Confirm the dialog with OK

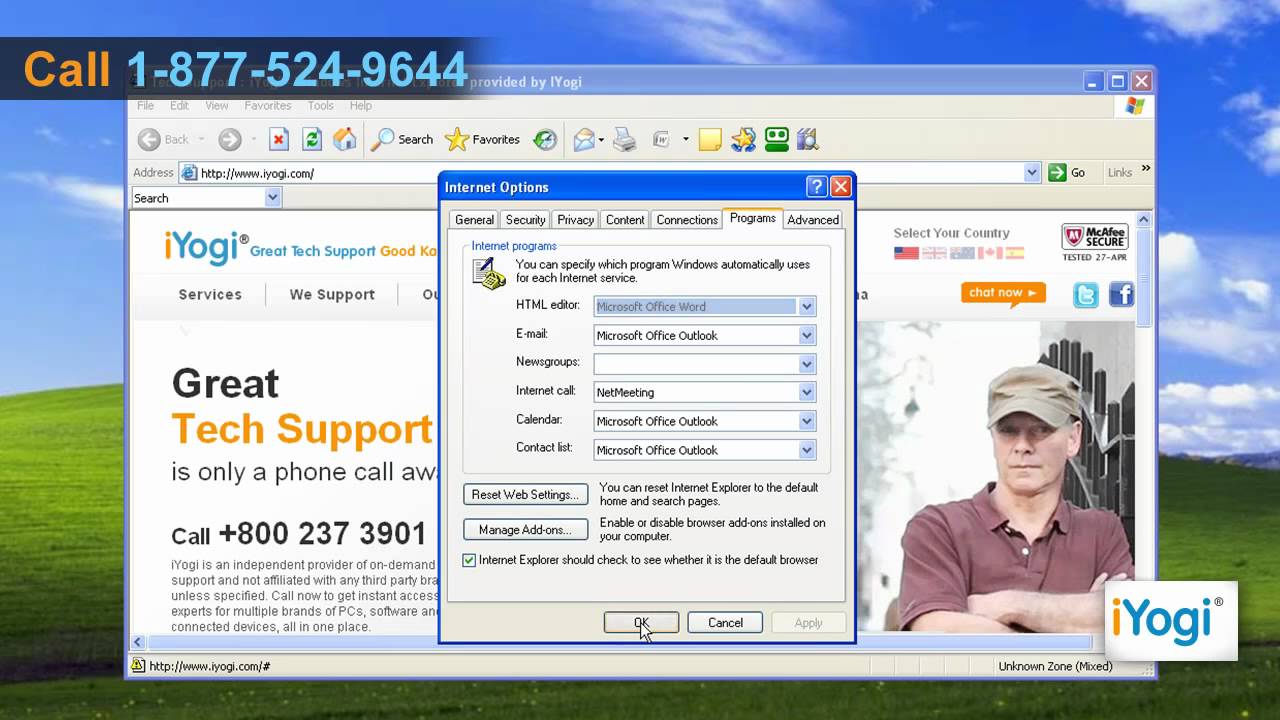[641, 623]
